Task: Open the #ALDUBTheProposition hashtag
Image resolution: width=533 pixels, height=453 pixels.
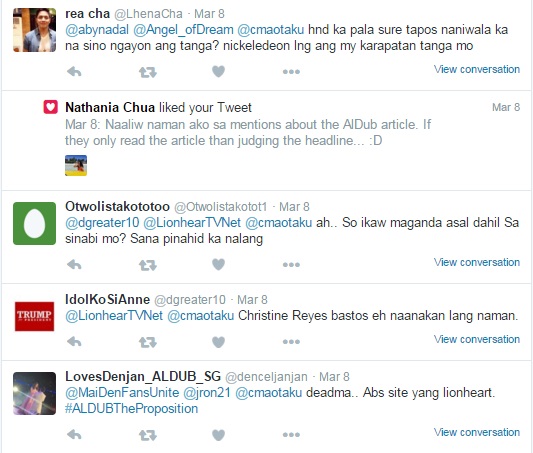Action: click(132, 408)
